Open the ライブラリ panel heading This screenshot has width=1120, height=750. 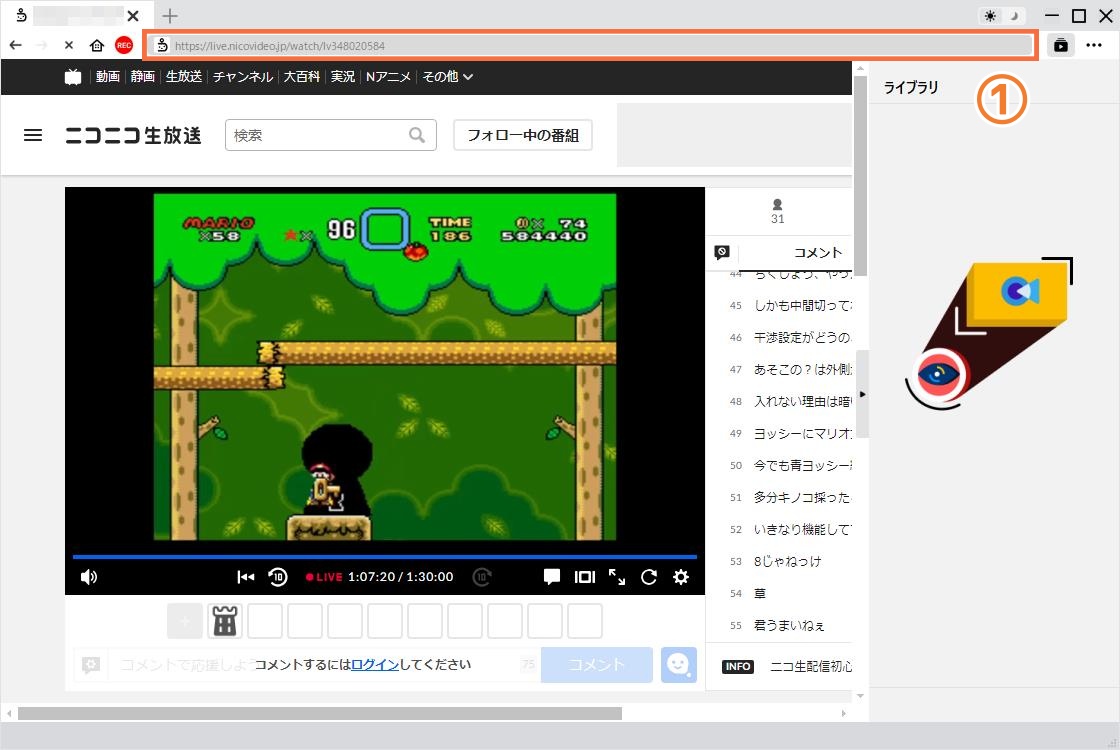click(x=911, y=87)
